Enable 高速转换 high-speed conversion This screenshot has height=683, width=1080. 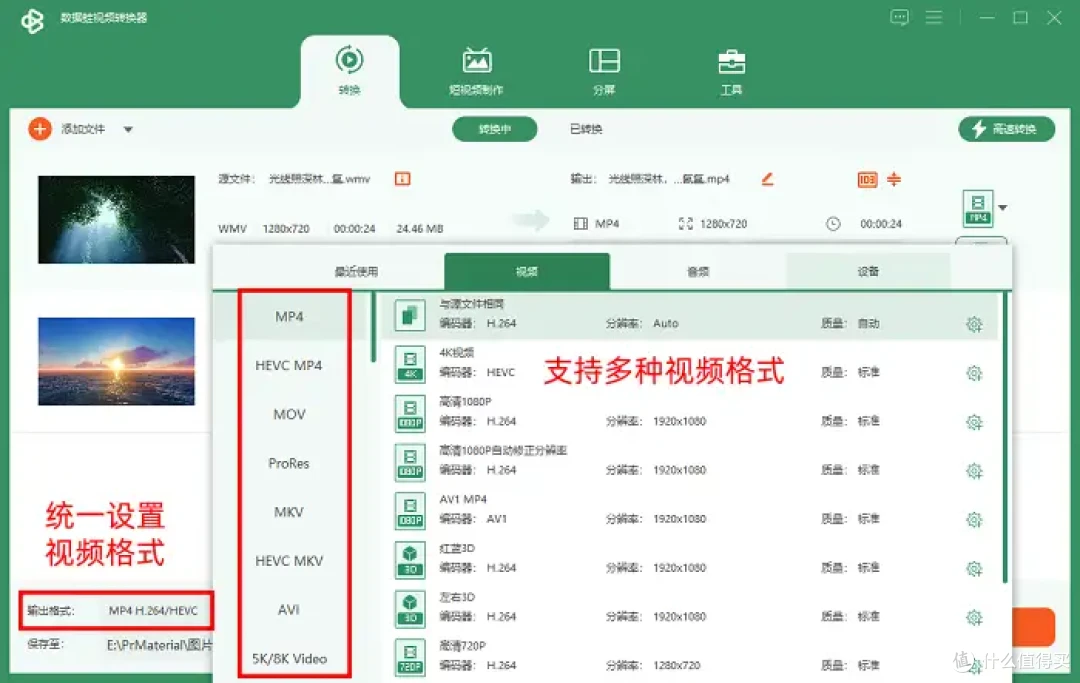pyautogui.click(x=1006, y=129)
